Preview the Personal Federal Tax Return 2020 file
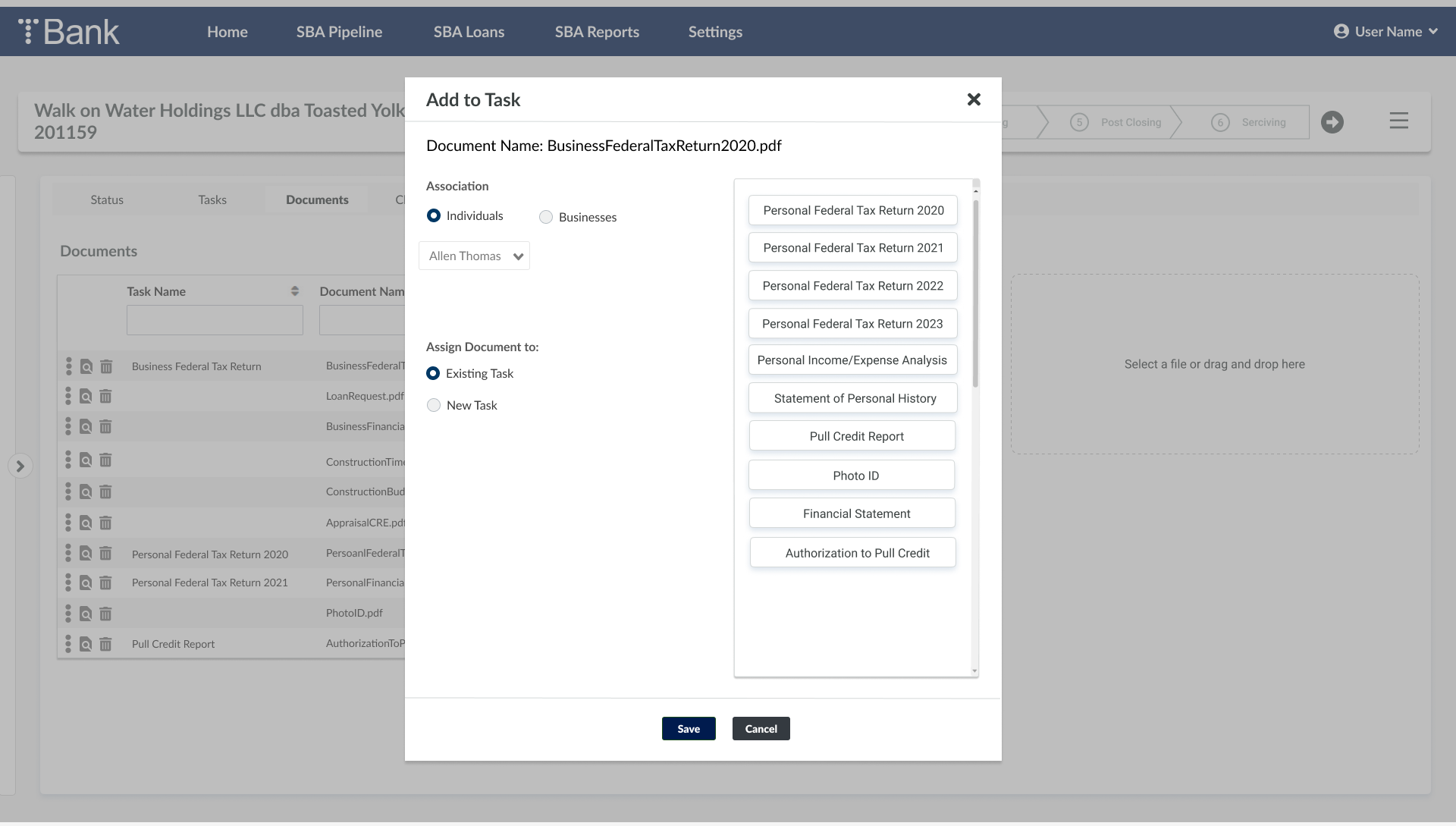This screenshot has width=1456, height=826. (86, 554)
